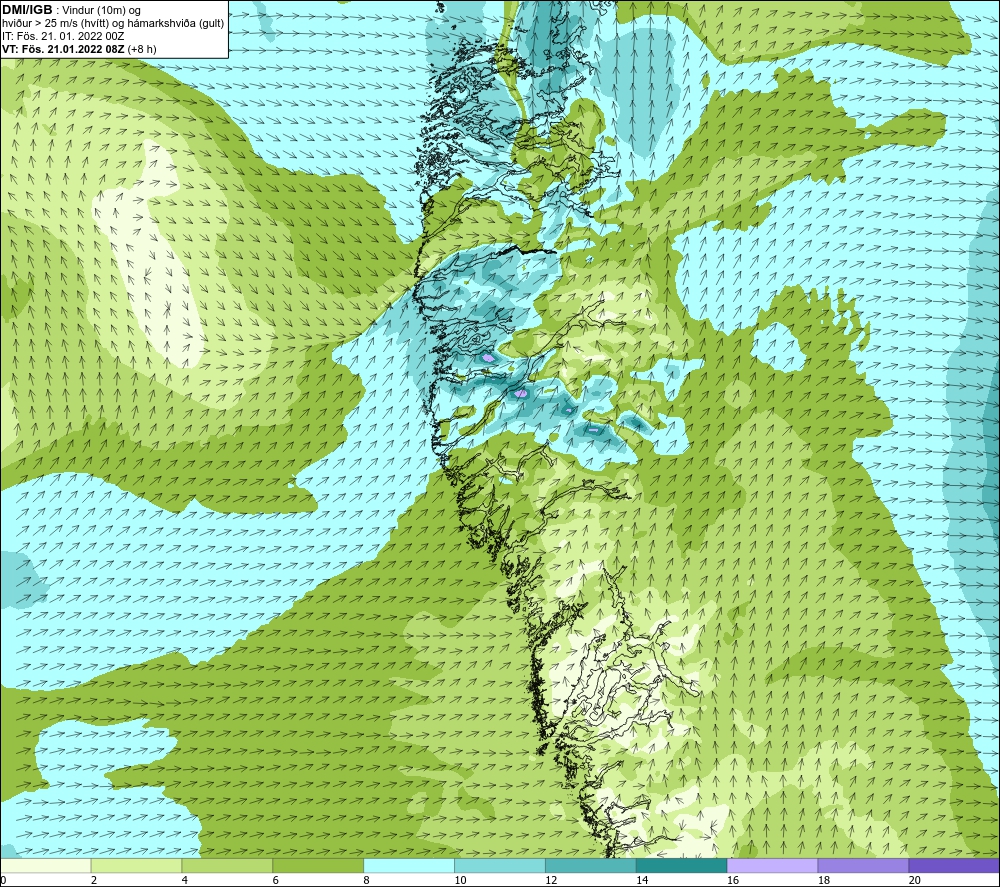The image size is (1000, 887).
Task: Click the "IT: Fös. 21. 01. 2022 00Z" line
Action: 63,36
